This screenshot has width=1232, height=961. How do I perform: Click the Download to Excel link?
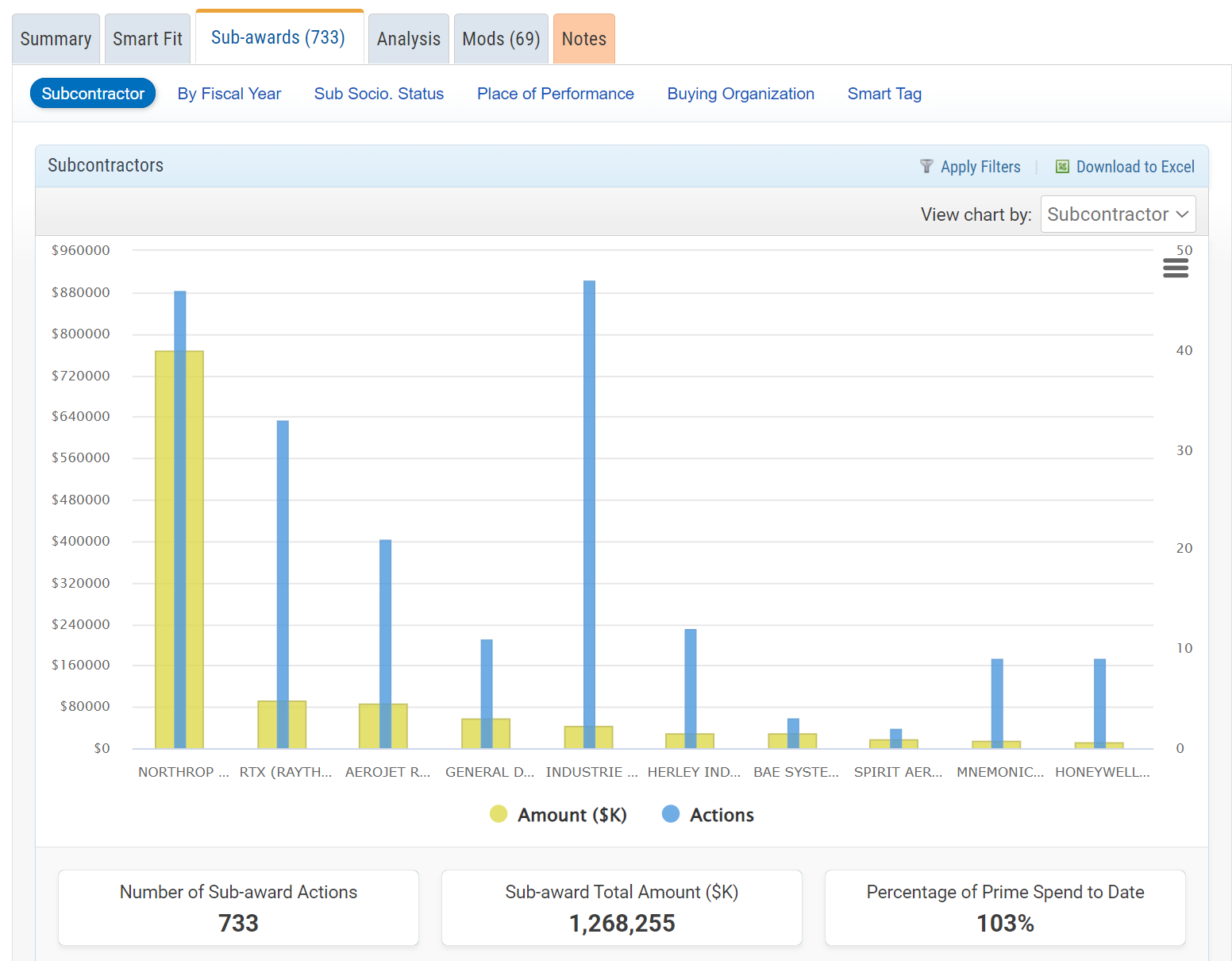click(x=1134, y=167)
